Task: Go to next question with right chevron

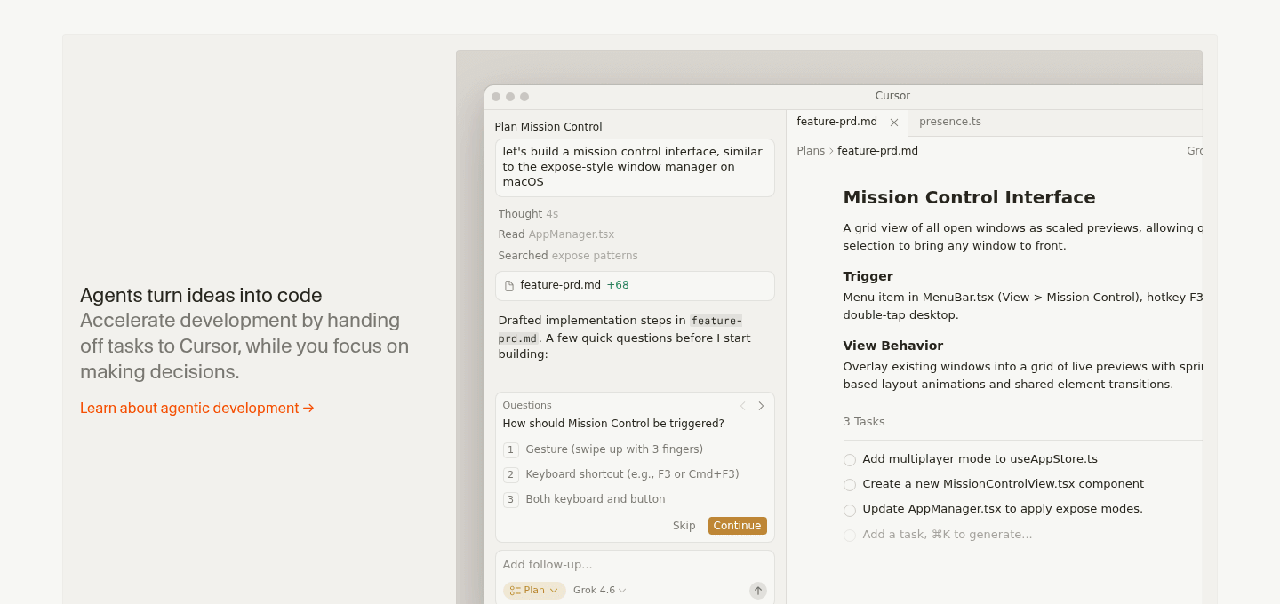Action: tap(761, 406)
